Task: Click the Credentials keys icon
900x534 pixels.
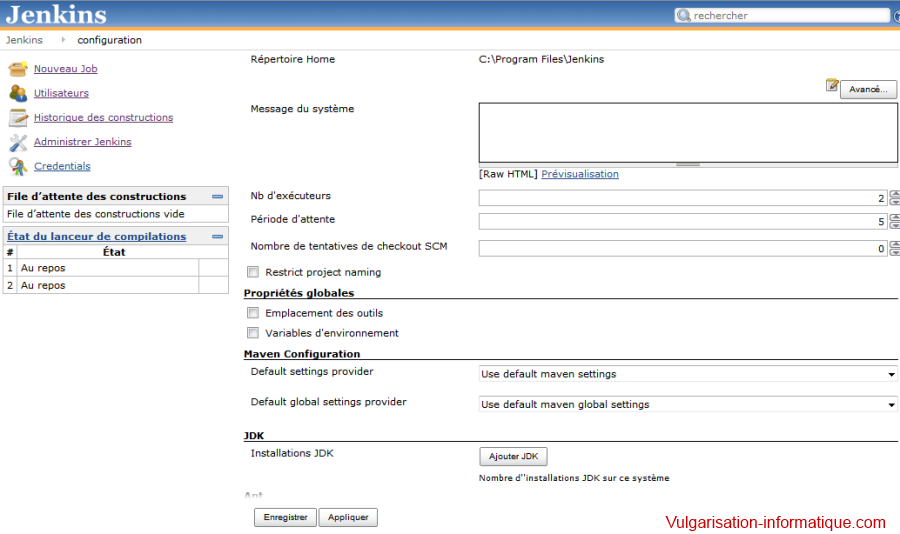Action: pyautogui.click(x=18, y=167)
